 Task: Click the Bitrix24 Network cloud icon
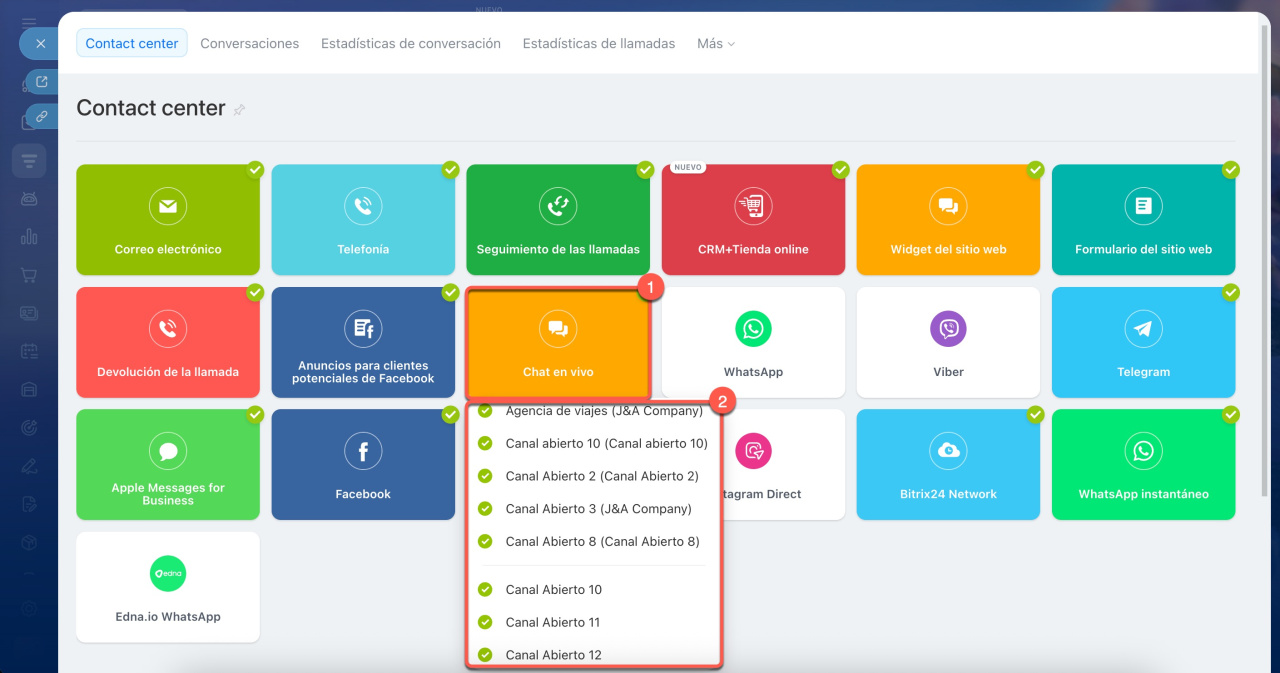tap(948, 452)
